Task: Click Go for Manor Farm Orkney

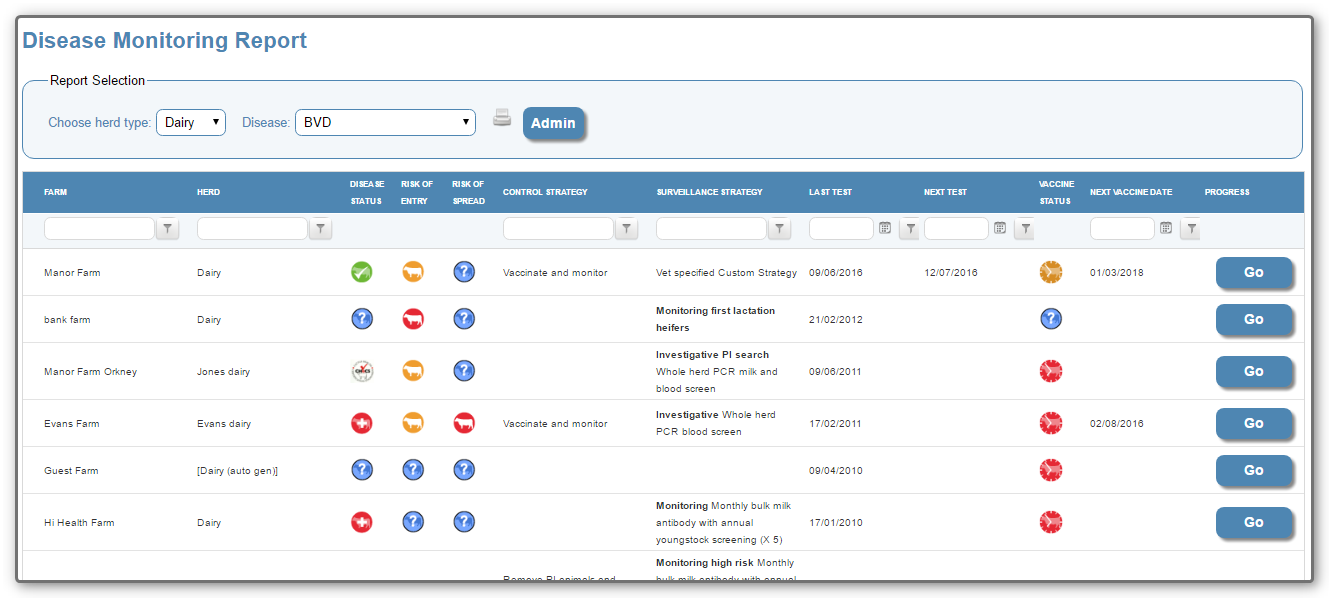Action: 1254,371
